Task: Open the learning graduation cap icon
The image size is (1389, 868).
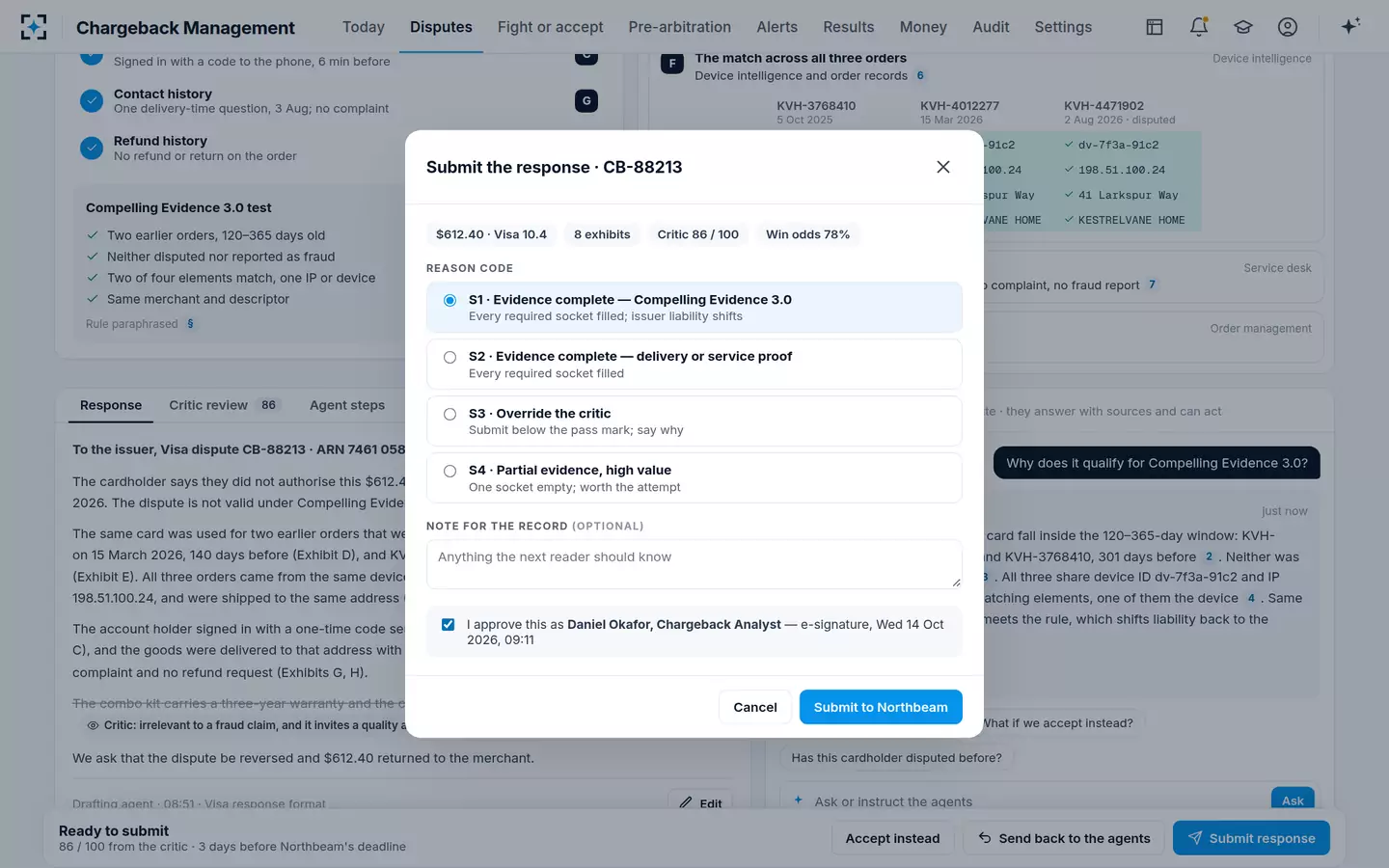Action: pos(1243,27)
